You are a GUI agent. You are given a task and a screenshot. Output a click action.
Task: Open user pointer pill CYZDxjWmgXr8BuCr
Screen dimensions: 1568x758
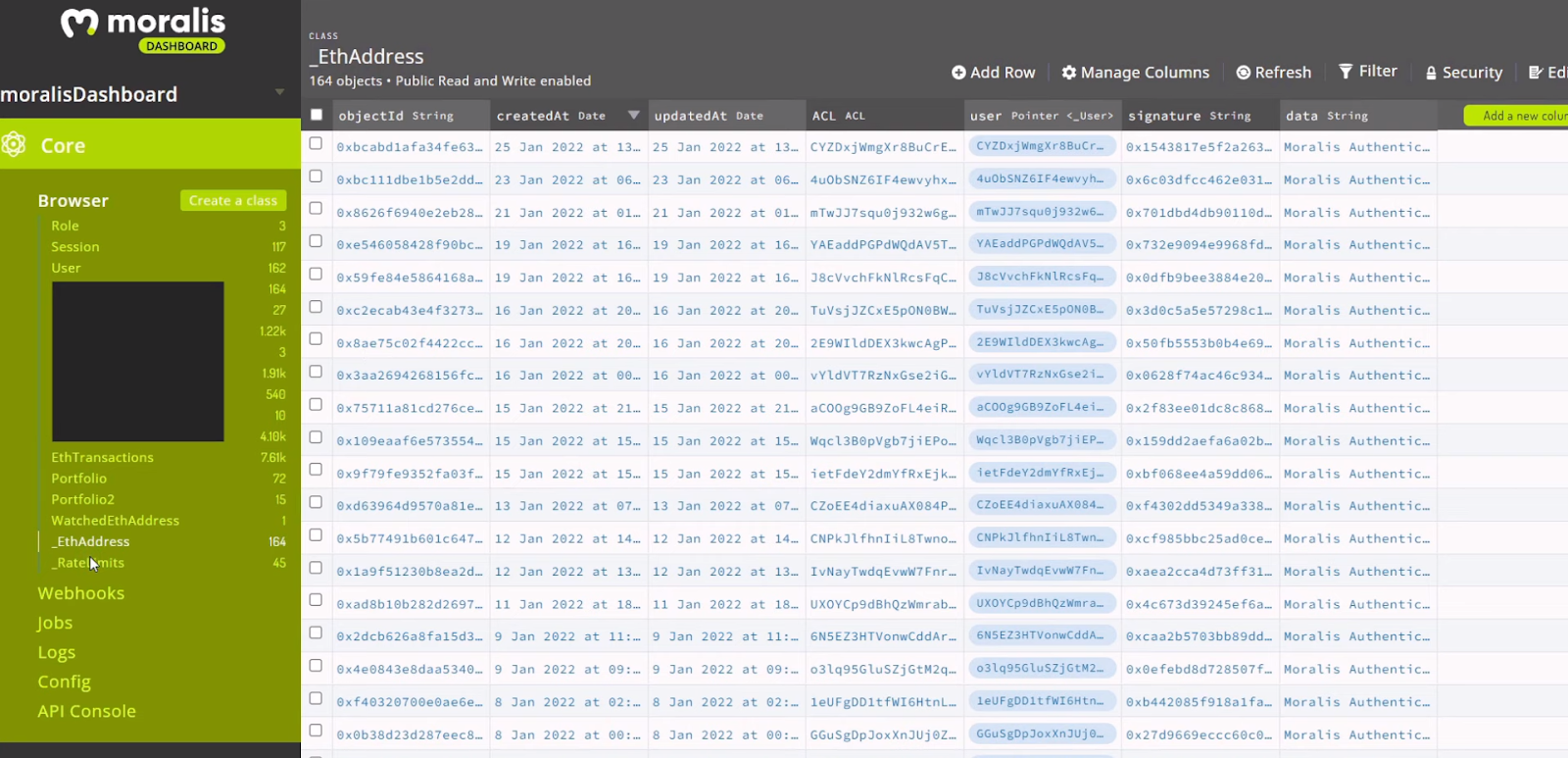point(1042,146)
